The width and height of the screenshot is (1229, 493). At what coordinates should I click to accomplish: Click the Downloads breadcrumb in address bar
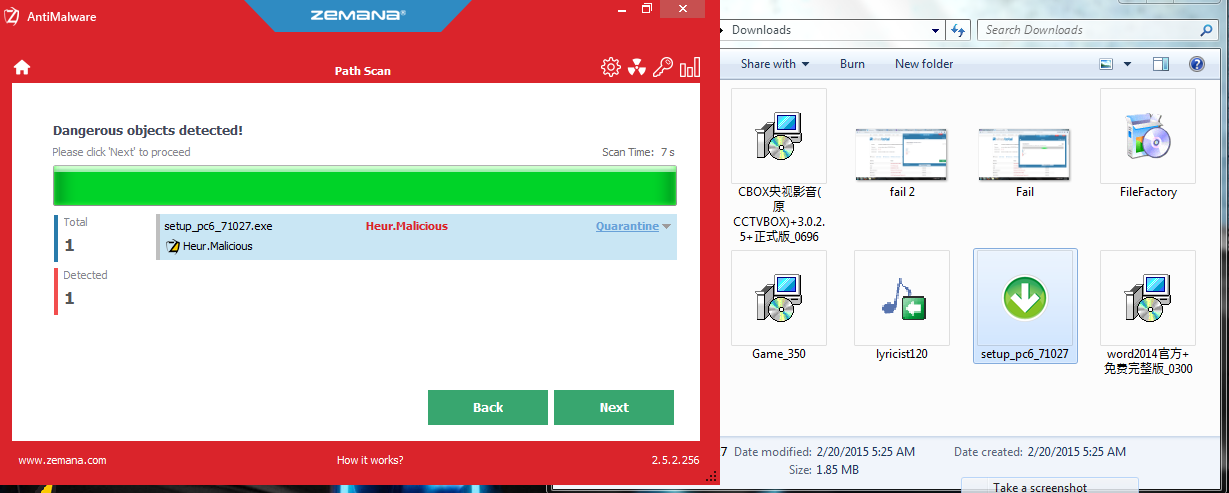[x=761, y=30]
